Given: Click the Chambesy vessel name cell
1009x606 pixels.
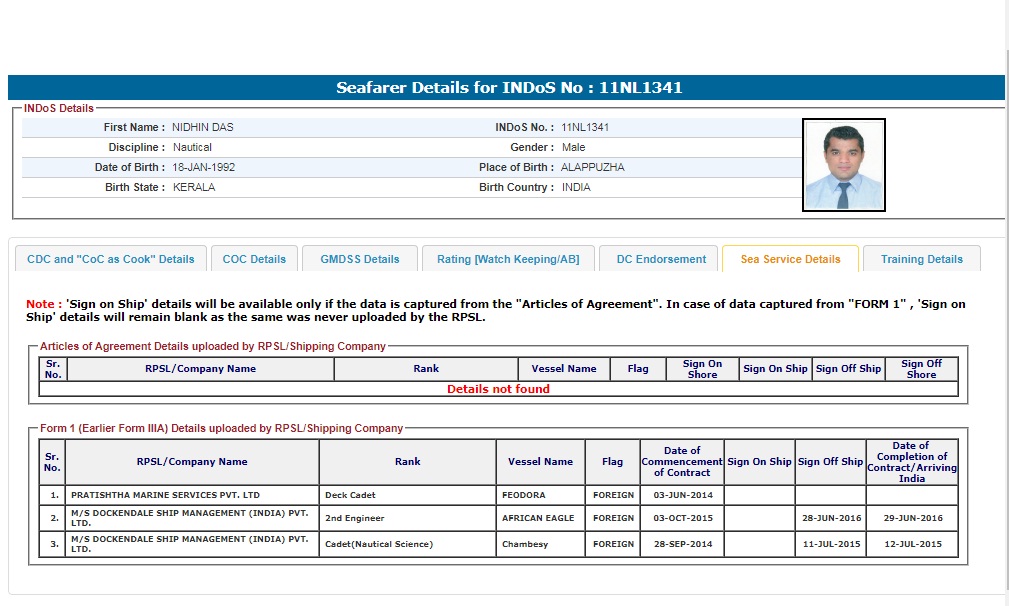Looking at the screenshot, I should (526, 544).
